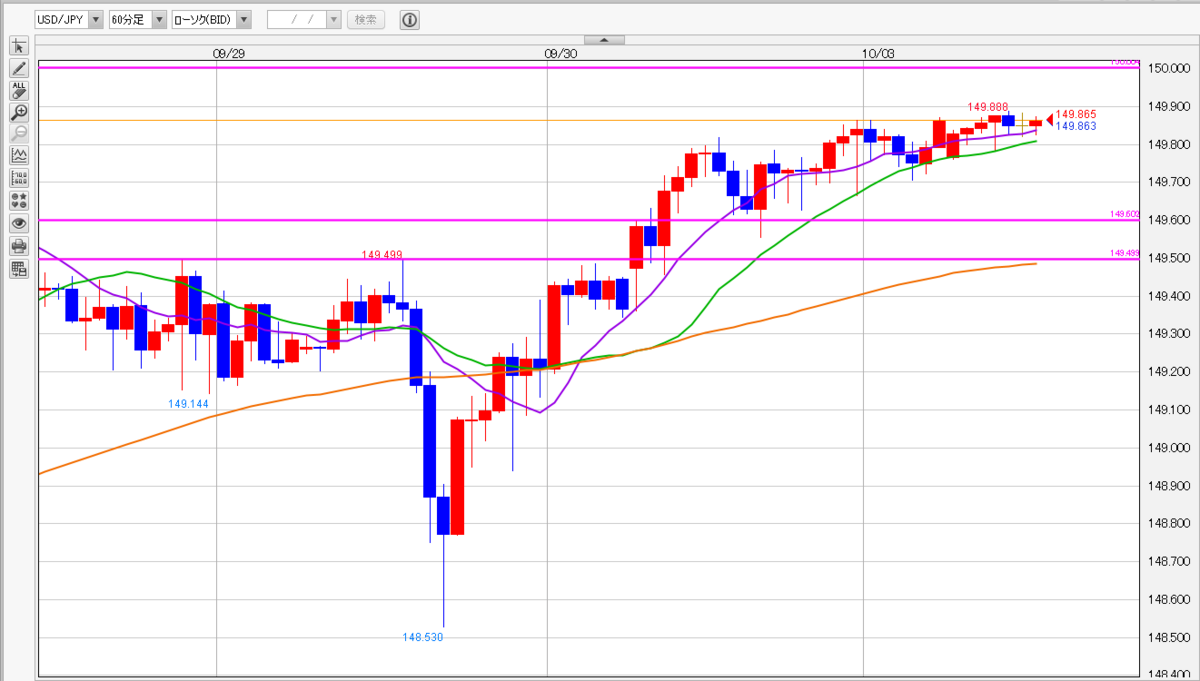
Task: Click the 09/30 date label
Action: point(561,54)
